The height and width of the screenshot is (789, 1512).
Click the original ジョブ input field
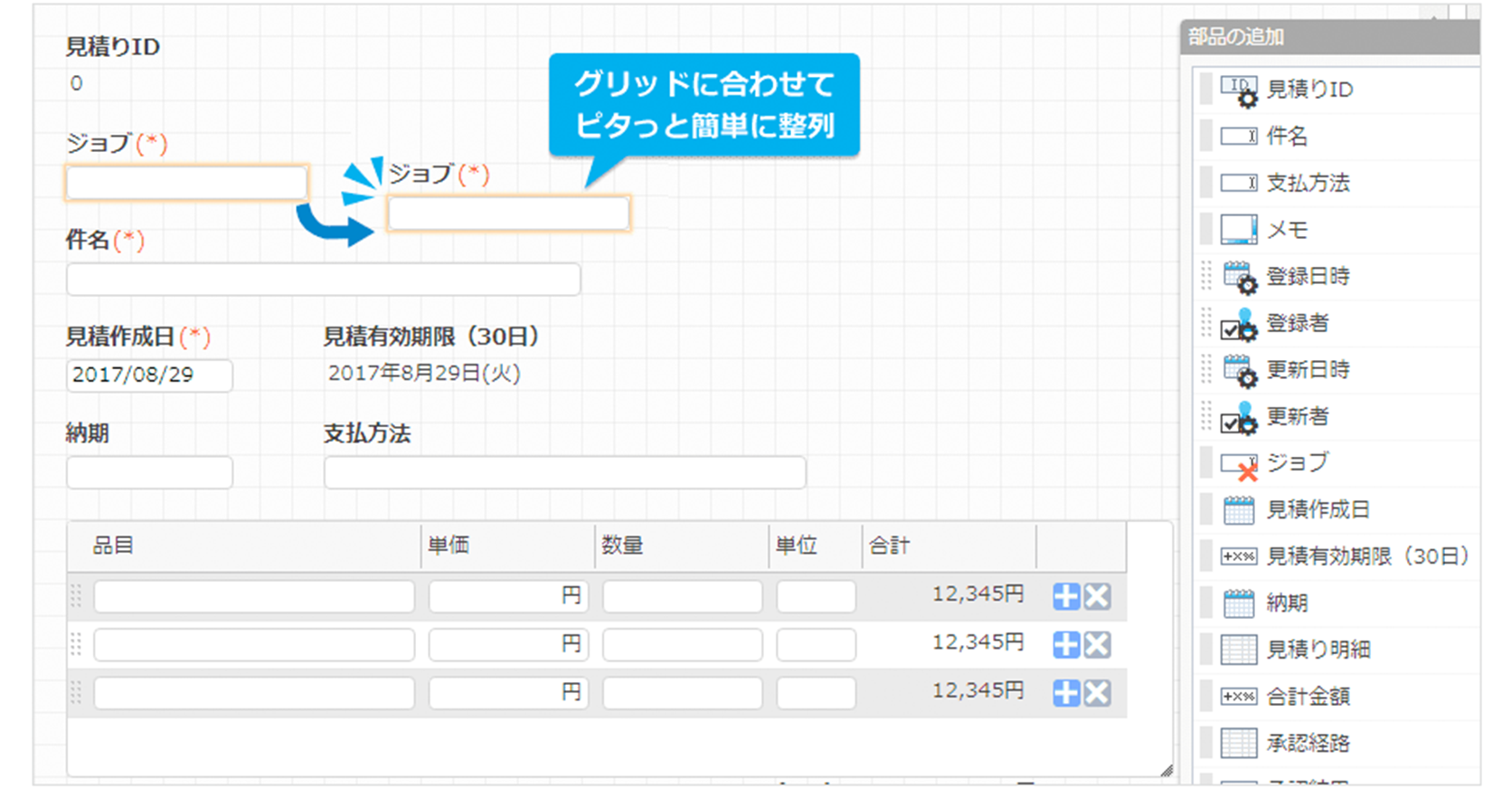click(187, 183)
